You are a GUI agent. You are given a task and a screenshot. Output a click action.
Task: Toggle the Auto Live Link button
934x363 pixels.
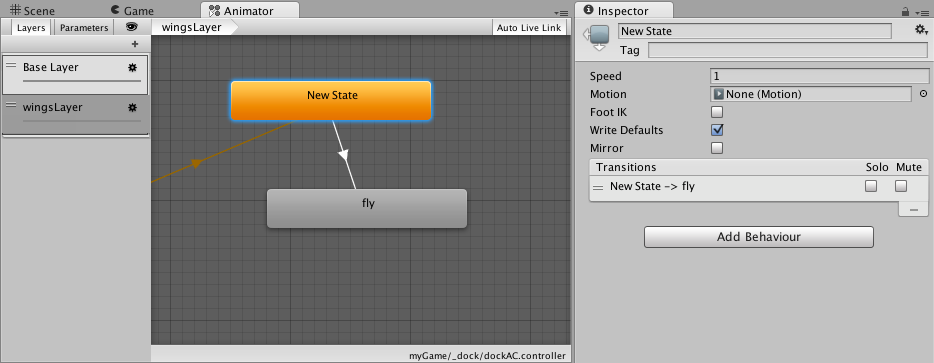[529, 27]
